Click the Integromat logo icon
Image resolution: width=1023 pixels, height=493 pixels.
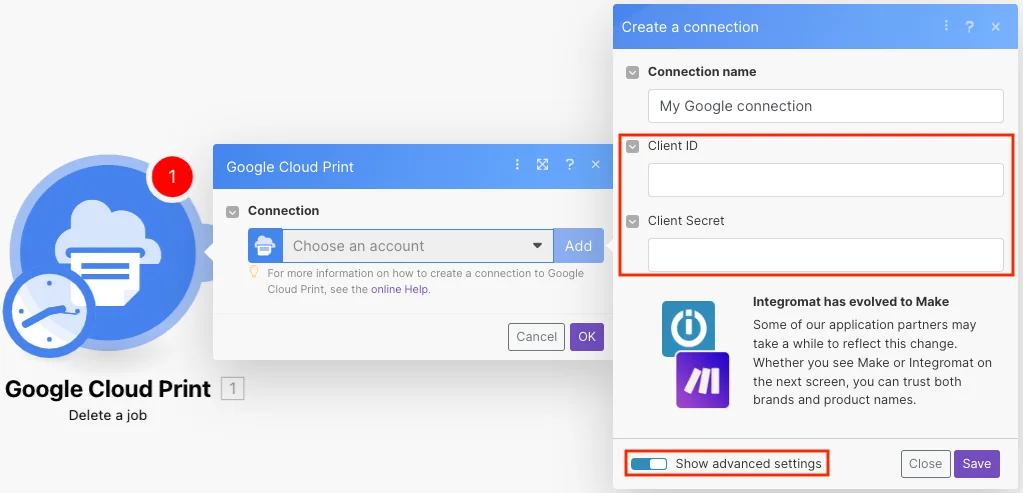688,327
